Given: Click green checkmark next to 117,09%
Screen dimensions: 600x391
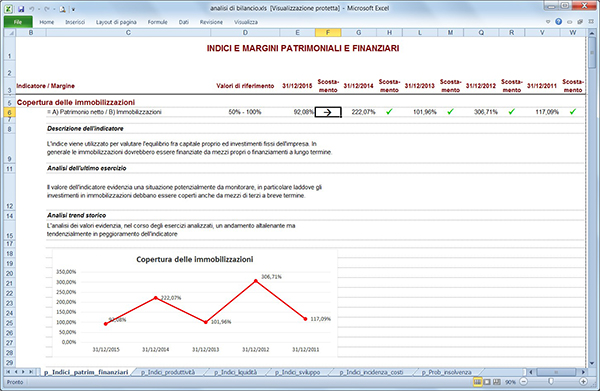Looking at the screenshot, I should [573, 112].
